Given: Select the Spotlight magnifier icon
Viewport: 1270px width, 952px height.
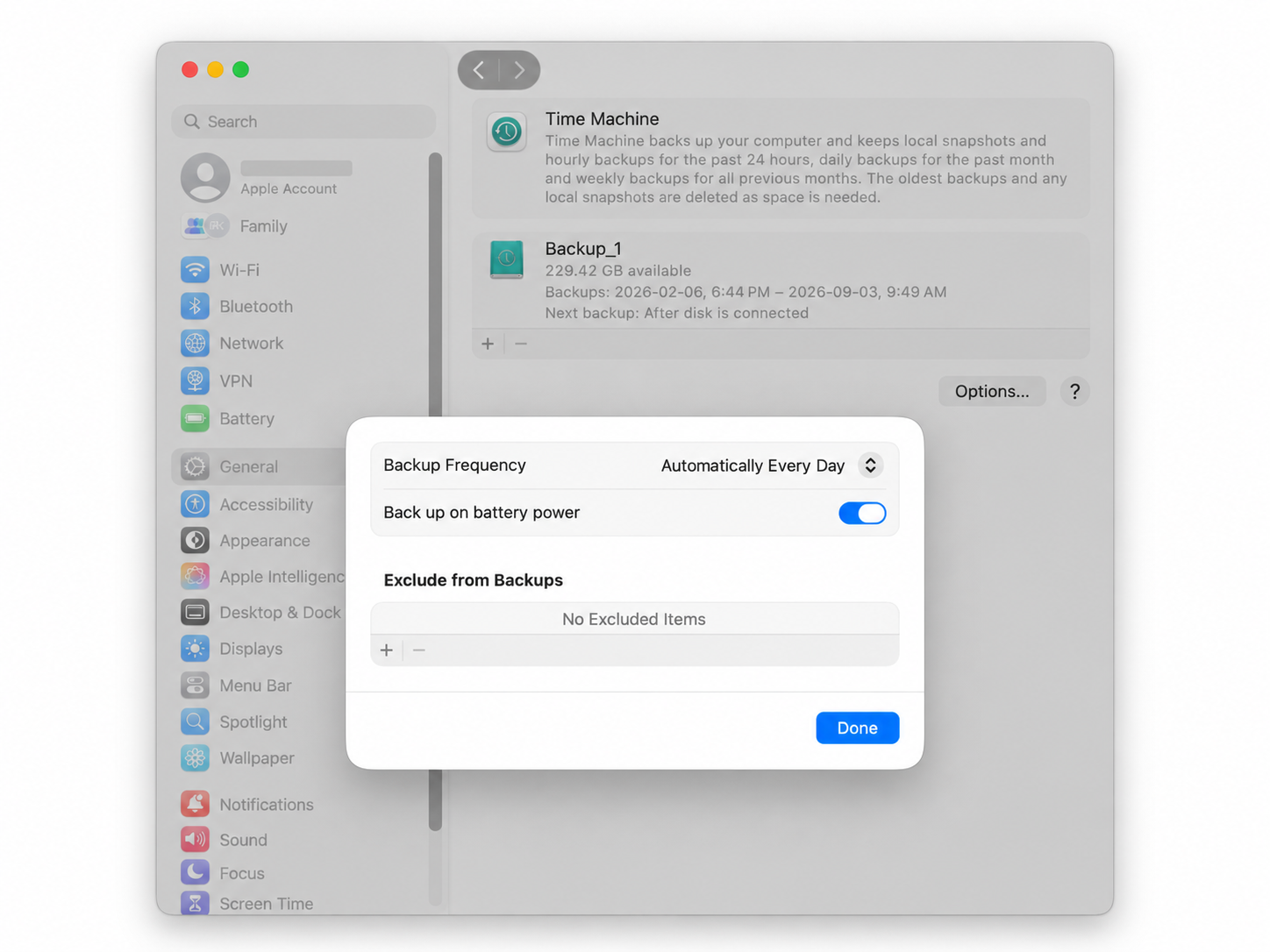Looking at the screenshot, I should click(x=195, y=721).
